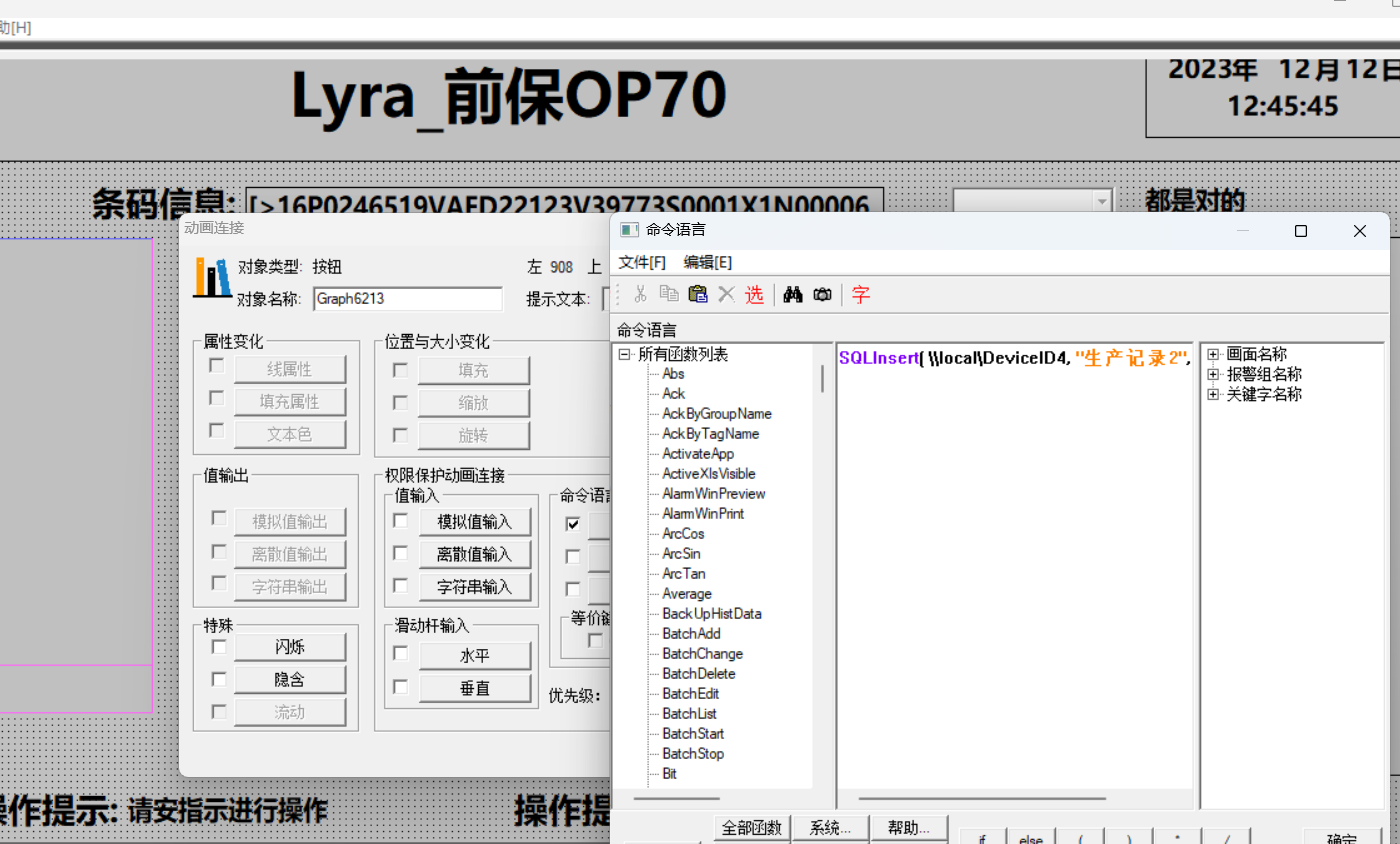Click the 对象名称 field containing Graph6213
Image resolution: width=1400 pixels, height=844 pixels.
coord(407,298)
